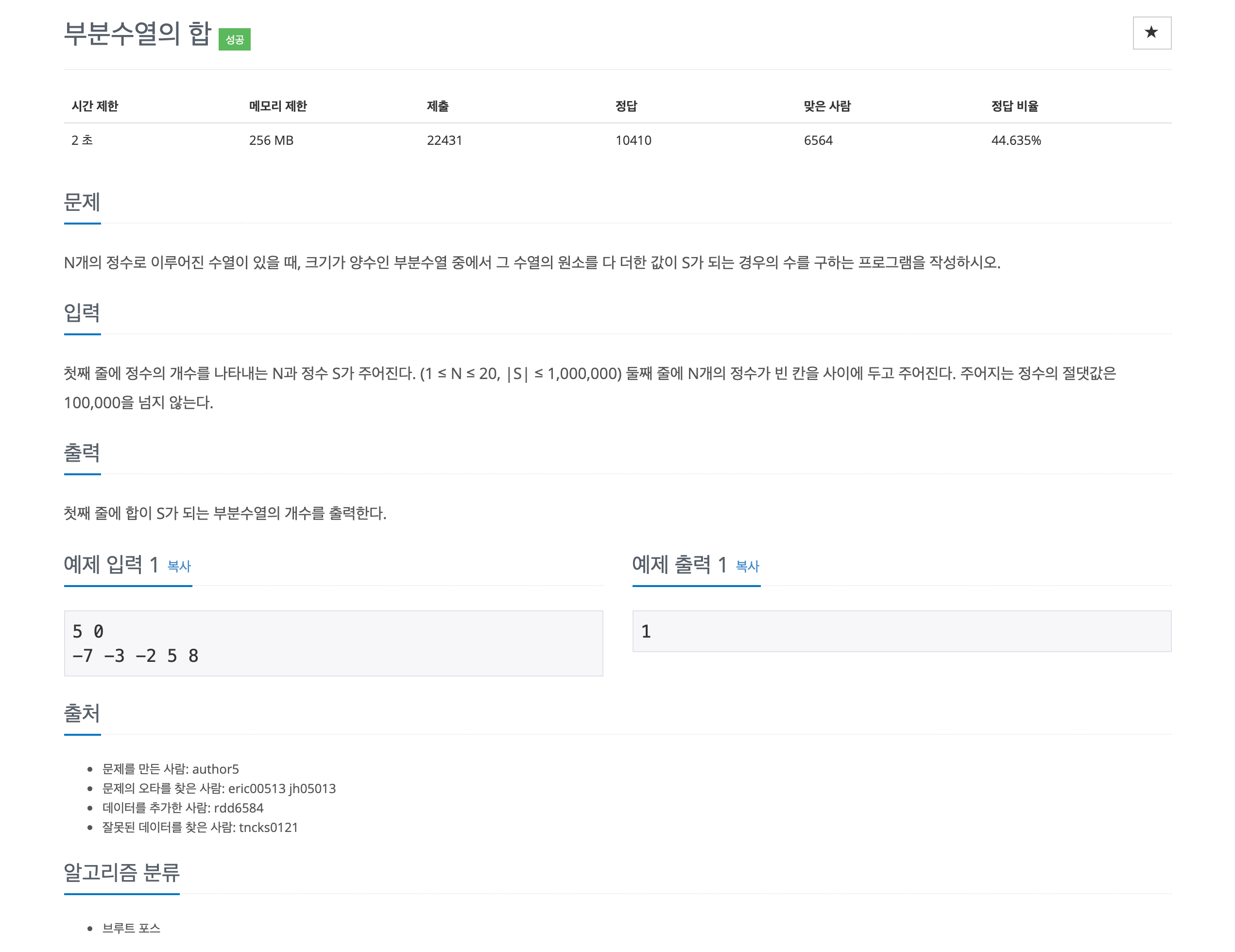The image size is (1235, 952).
Task: Copy sample output 1 via 복사
Action: coord(747,566)
